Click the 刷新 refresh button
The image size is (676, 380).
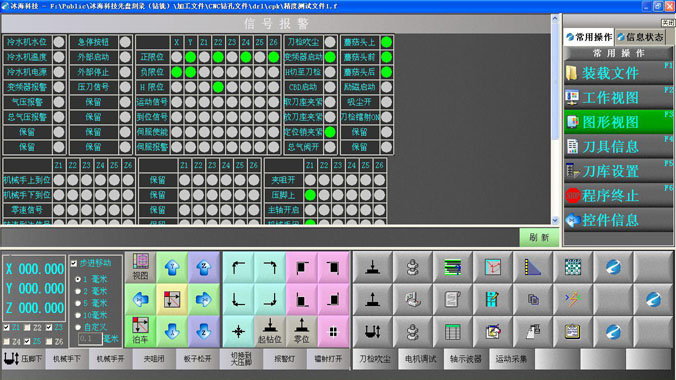tap(539, 237)
